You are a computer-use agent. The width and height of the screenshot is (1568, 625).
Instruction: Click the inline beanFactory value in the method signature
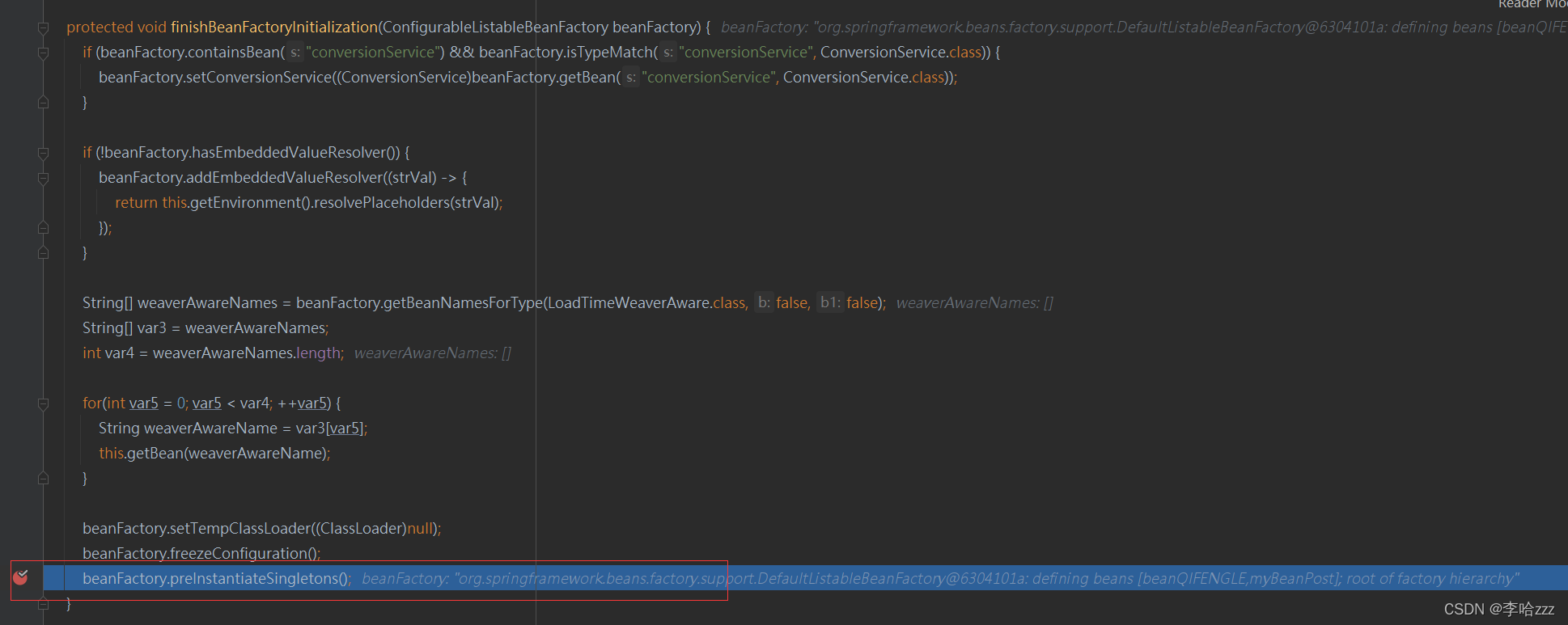pos(1144,27)
